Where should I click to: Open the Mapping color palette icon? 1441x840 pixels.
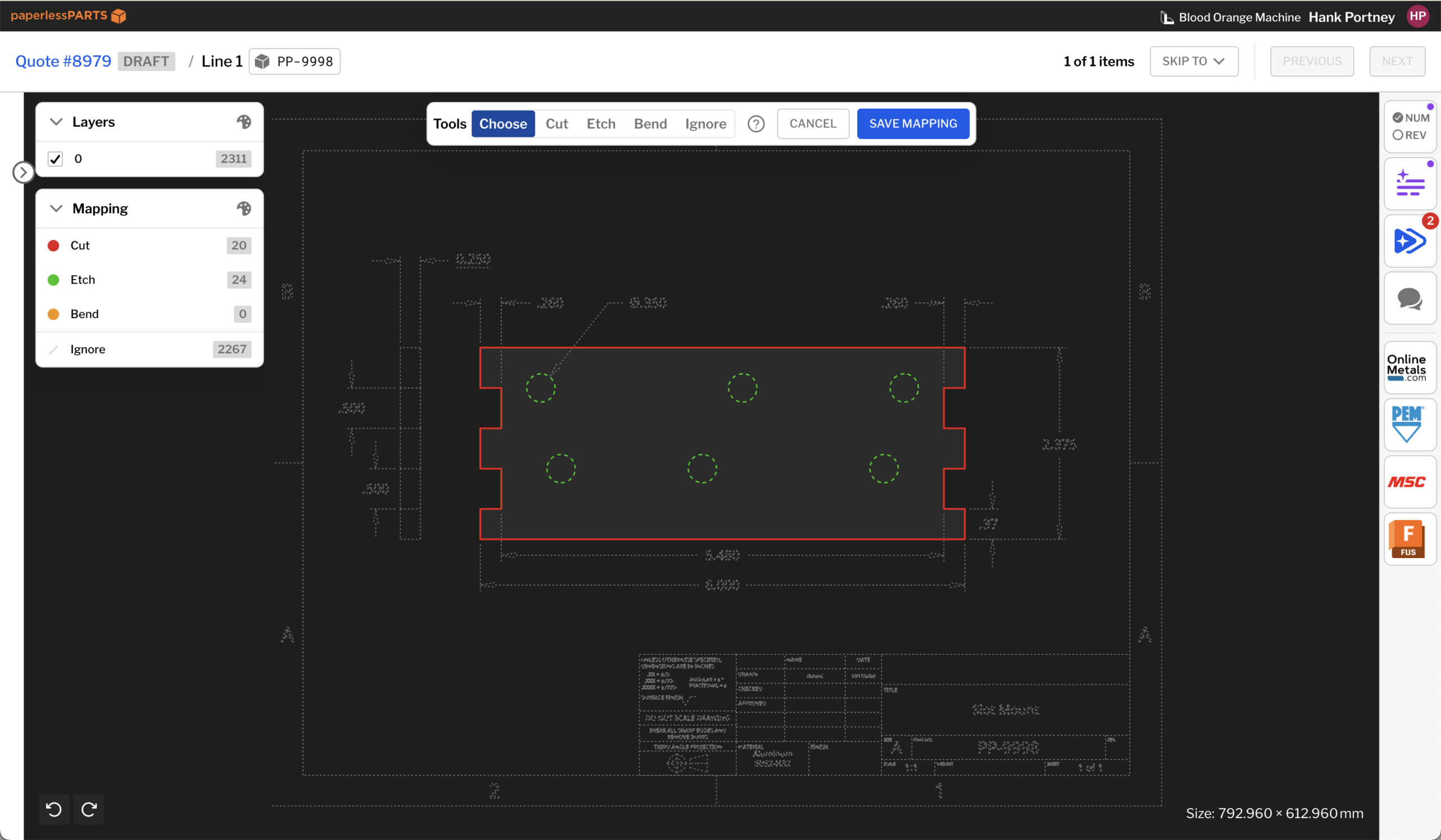244,209
